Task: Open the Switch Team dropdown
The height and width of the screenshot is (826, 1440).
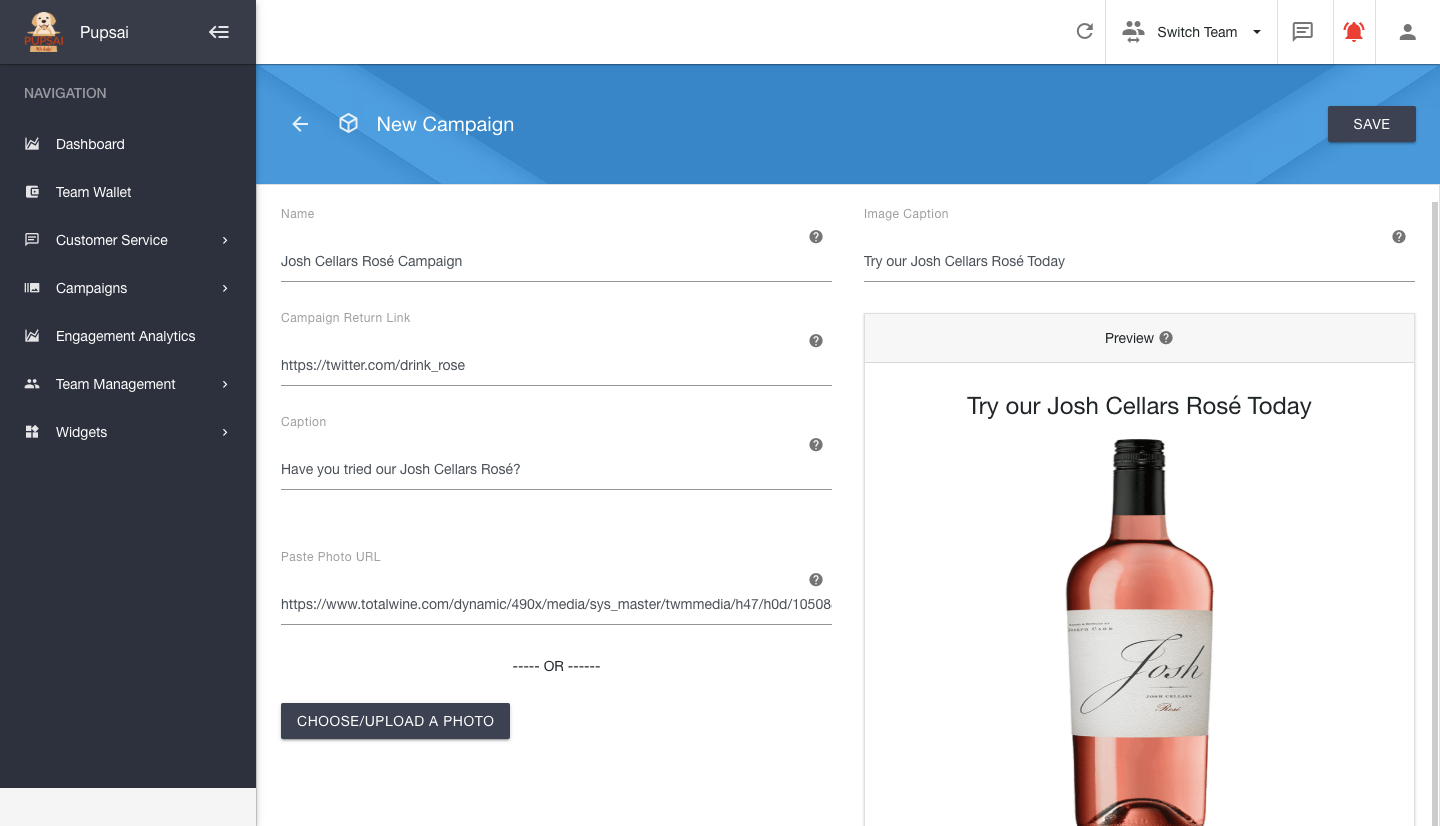Action: click(1192, 32)
